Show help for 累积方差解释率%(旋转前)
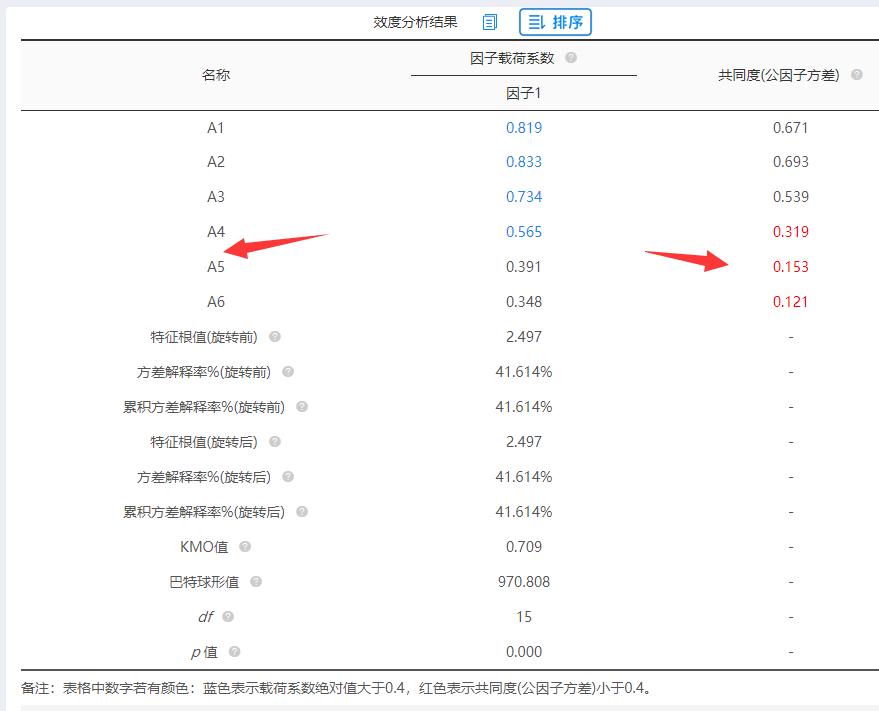The width and height of the screenshot is (879, 711). click(x=302, y=407)
